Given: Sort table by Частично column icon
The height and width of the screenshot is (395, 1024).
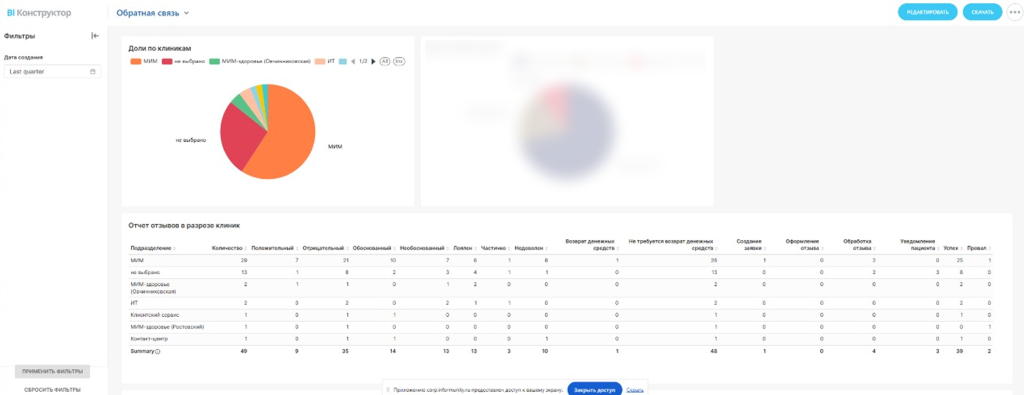Looking at the screenshot, I should (508, 249).
